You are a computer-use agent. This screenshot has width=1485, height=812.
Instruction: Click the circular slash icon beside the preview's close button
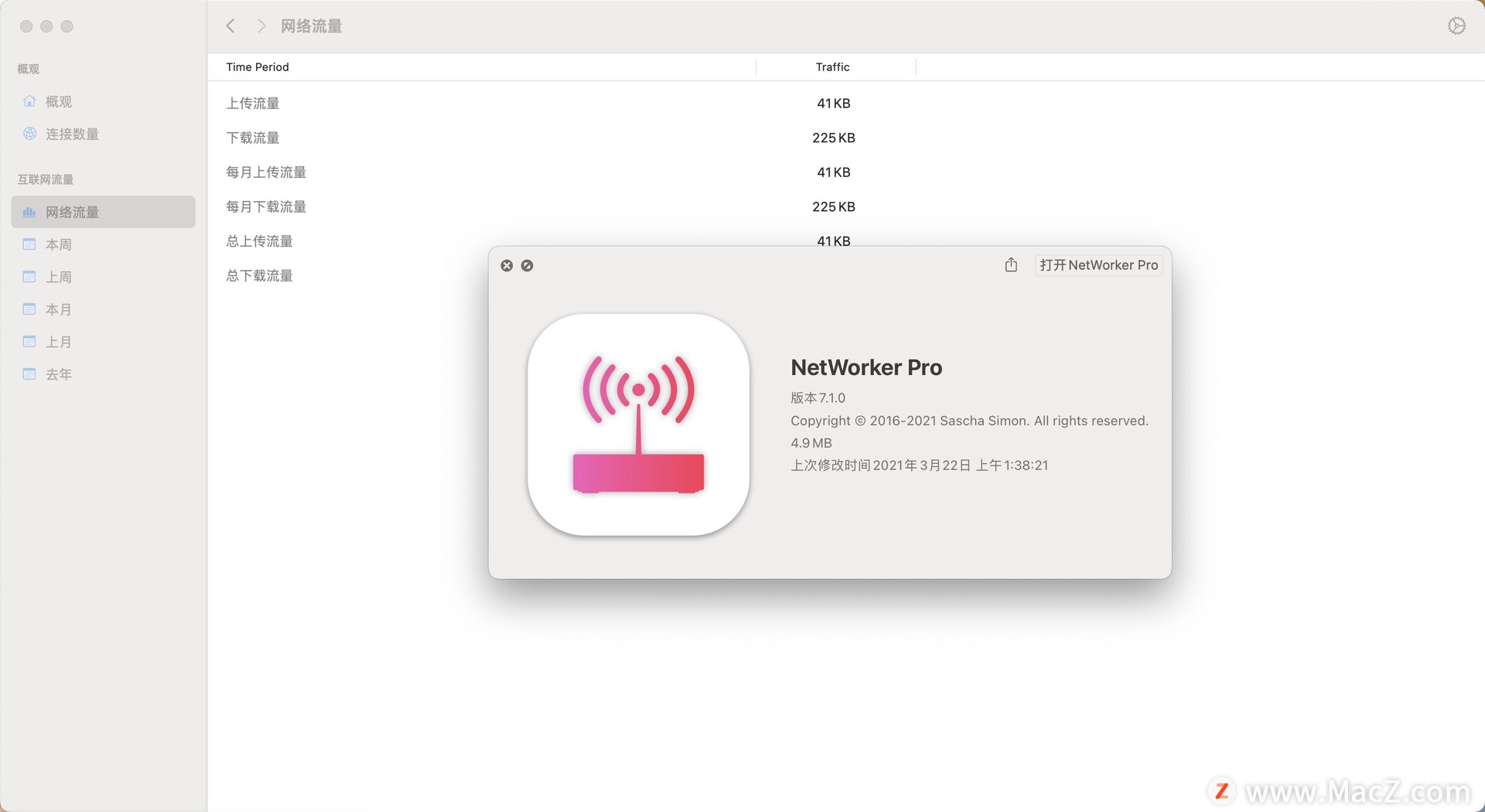[x=527, y=265]
